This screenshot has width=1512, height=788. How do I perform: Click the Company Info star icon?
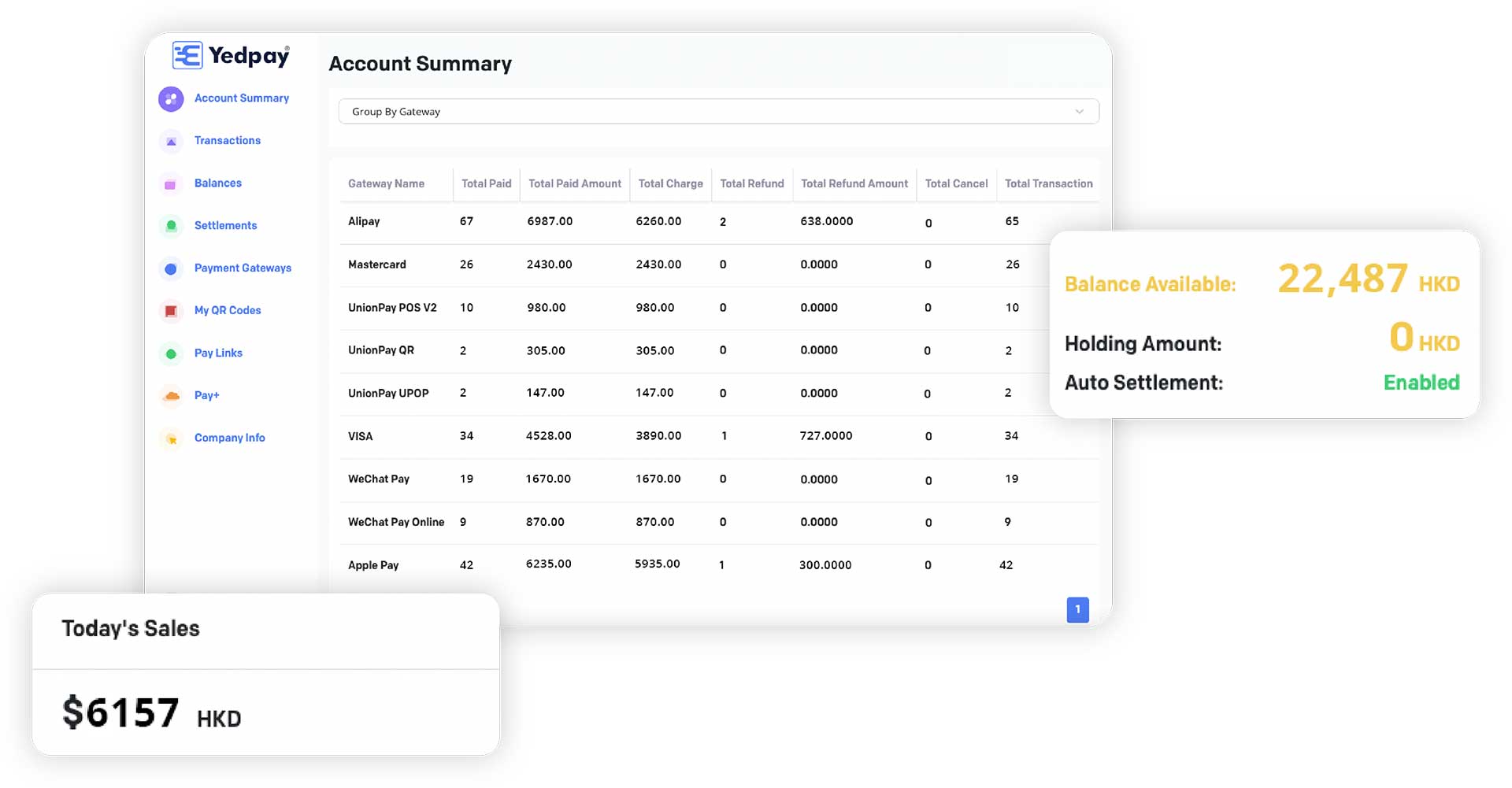point(171,438)
